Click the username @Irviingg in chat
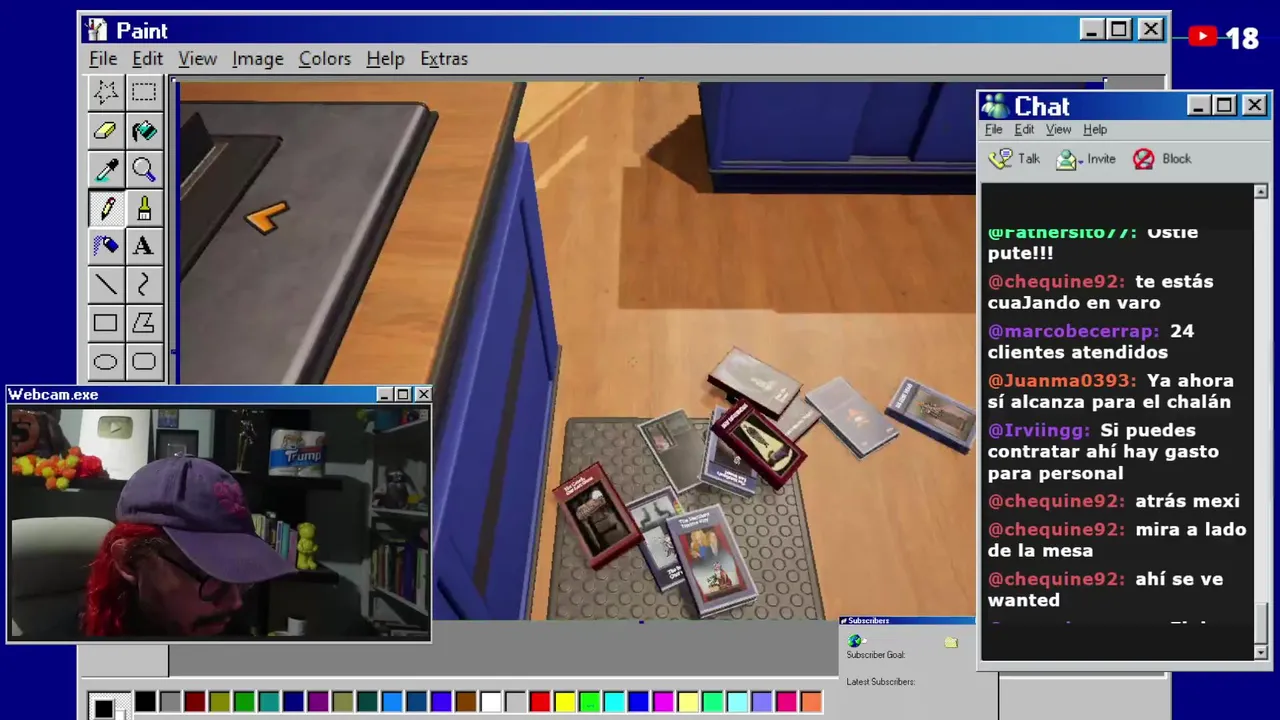This screenshot has height=720, width=1280. click(x=1038, y=430)
